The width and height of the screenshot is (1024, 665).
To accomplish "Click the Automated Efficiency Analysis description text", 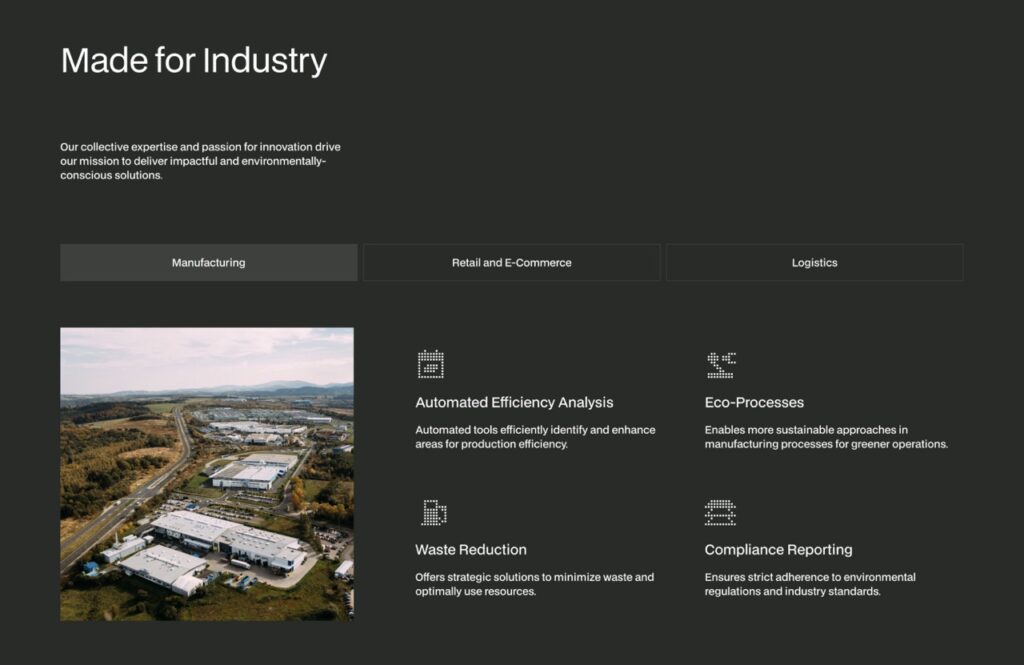I will 535,437.
